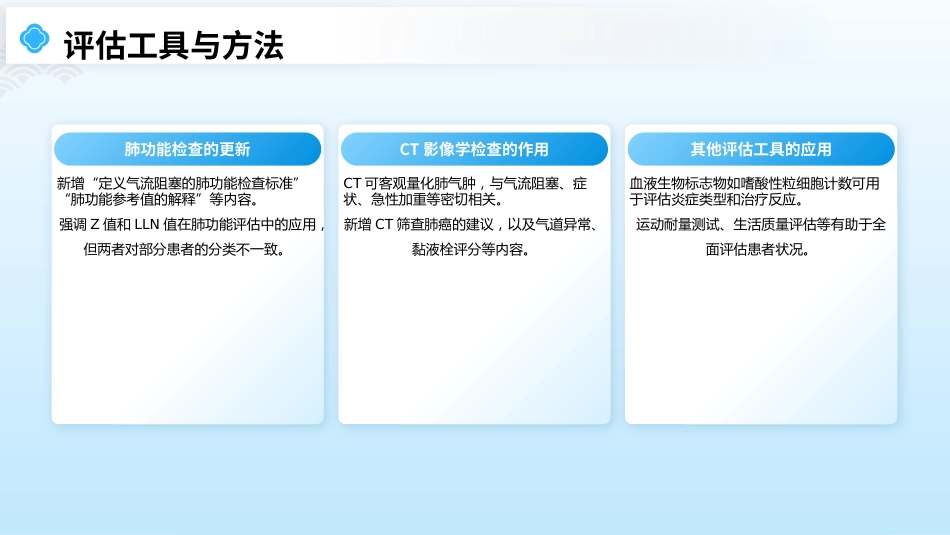Select the line 新增 CT 筛查肺癌的建议

click(471, 225)
